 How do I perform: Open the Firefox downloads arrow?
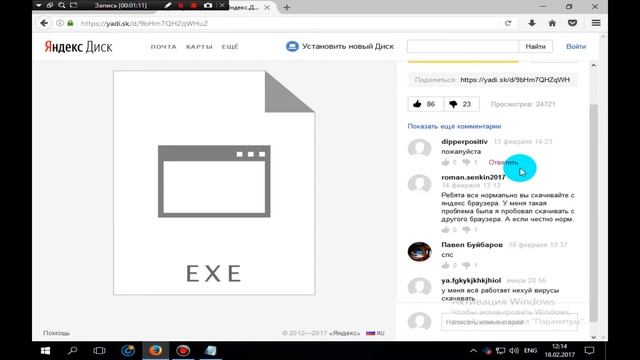tap(531, 23)
